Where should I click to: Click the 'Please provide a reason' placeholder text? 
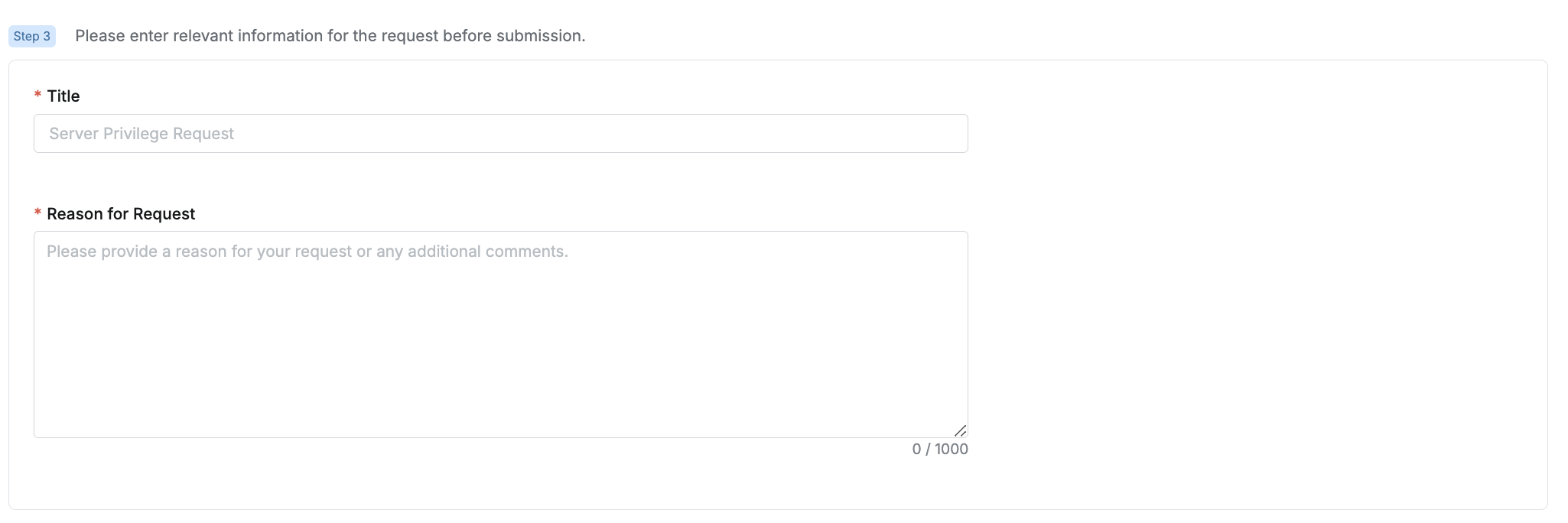click(307, 252)
